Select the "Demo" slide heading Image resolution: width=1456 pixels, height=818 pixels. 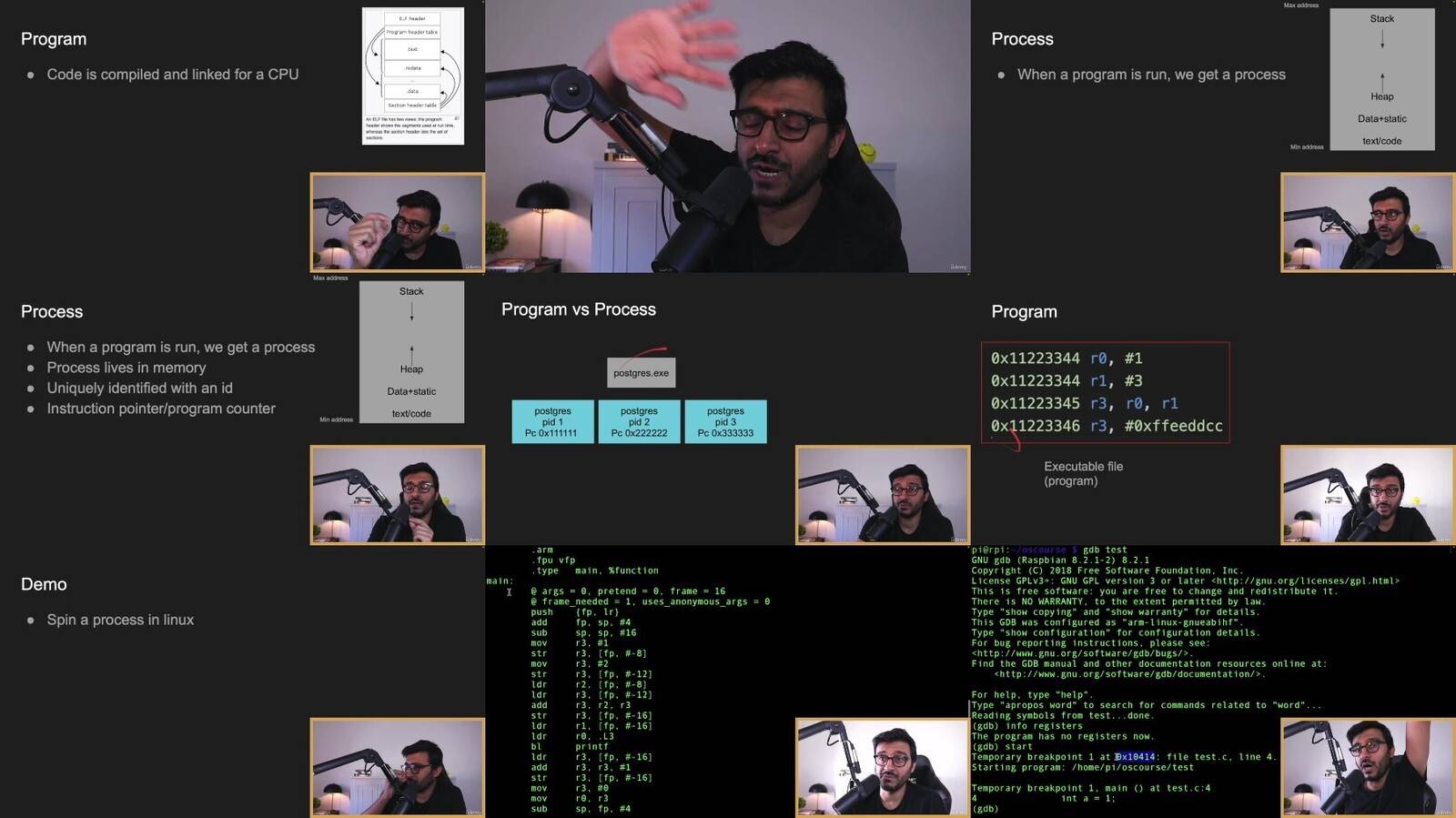pyautogui.click(x=44, y=584)
